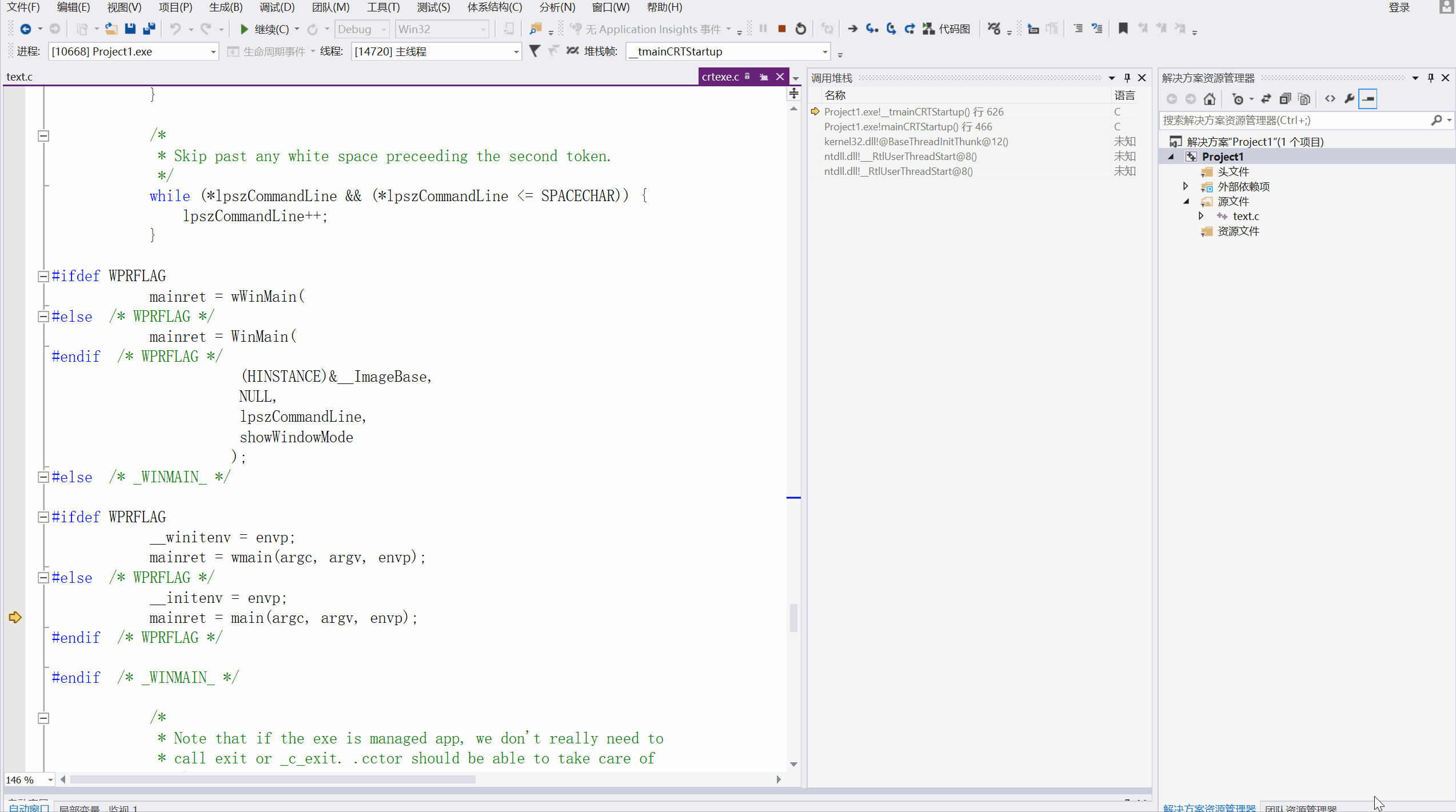Select the text.c tab
Screen dimensions: 1456x812
[18, 77]
